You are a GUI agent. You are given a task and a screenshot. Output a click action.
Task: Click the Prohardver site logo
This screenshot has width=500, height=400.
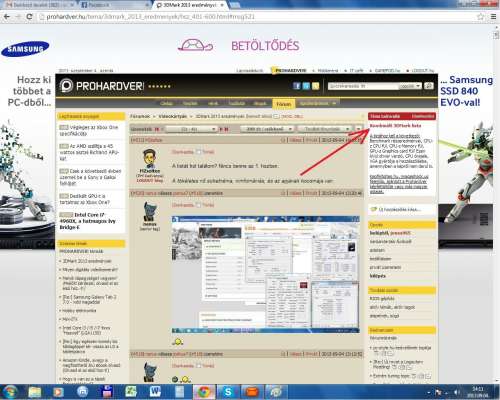[102, 86]
